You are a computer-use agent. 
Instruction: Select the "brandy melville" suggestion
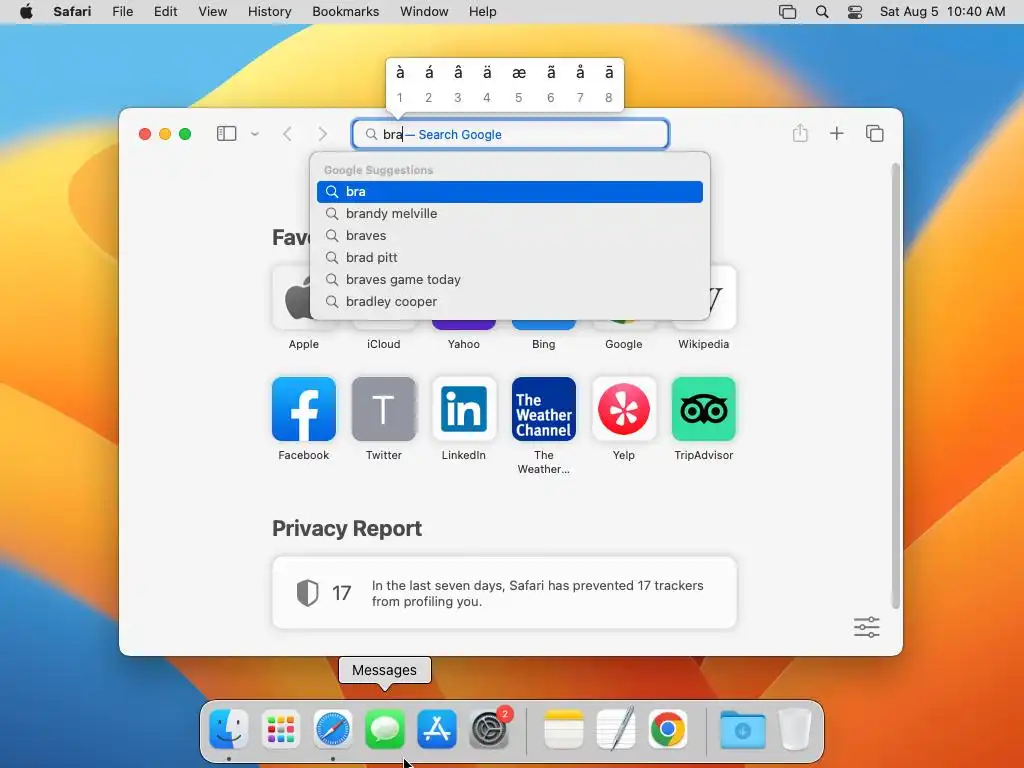coord(509,214)
